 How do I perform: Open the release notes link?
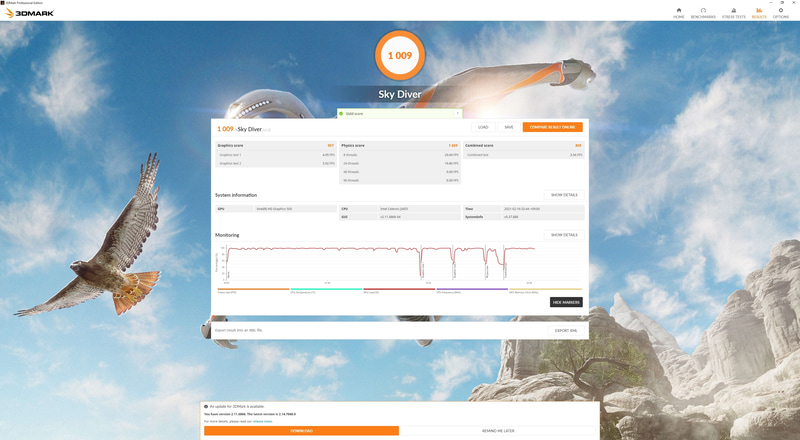pos(262,421)
